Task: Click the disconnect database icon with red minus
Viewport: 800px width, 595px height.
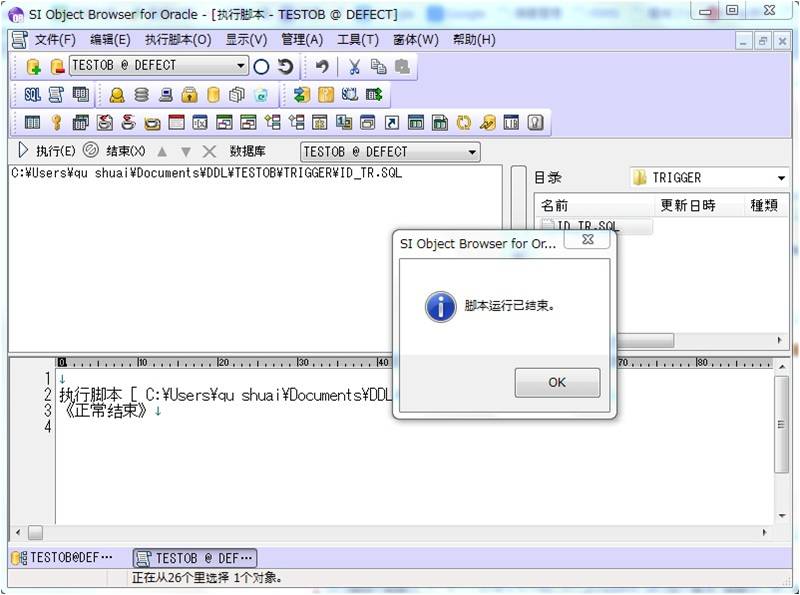Action: [57, 66]
